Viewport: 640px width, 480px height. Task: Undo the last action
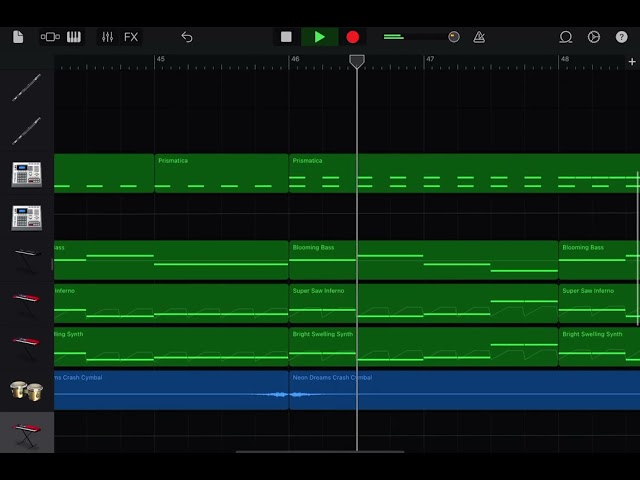point(187,37)
